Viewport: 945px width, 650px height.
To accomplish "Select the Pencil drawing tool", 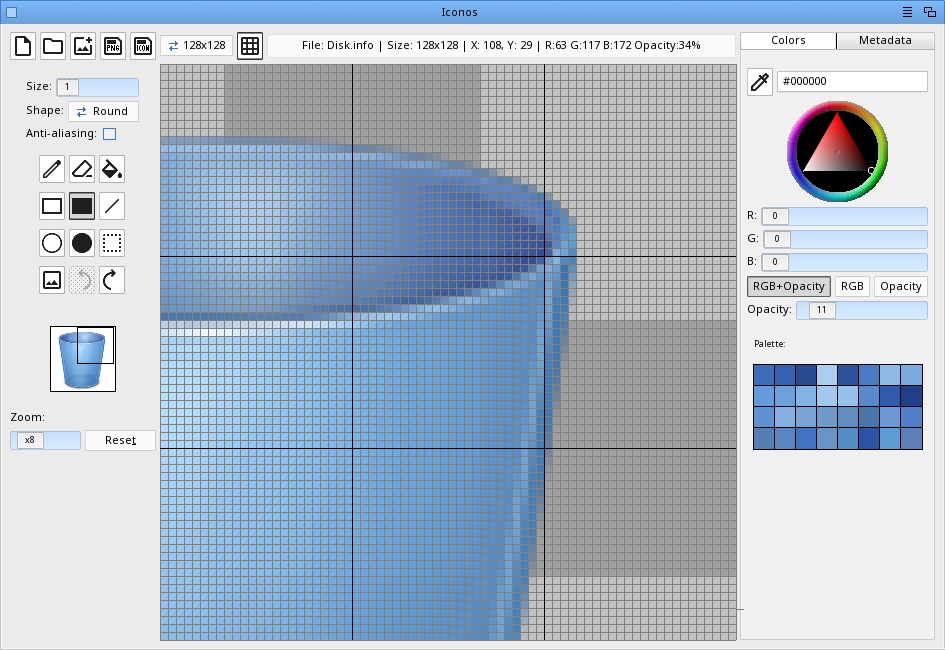I will click(x=52, y=169).
